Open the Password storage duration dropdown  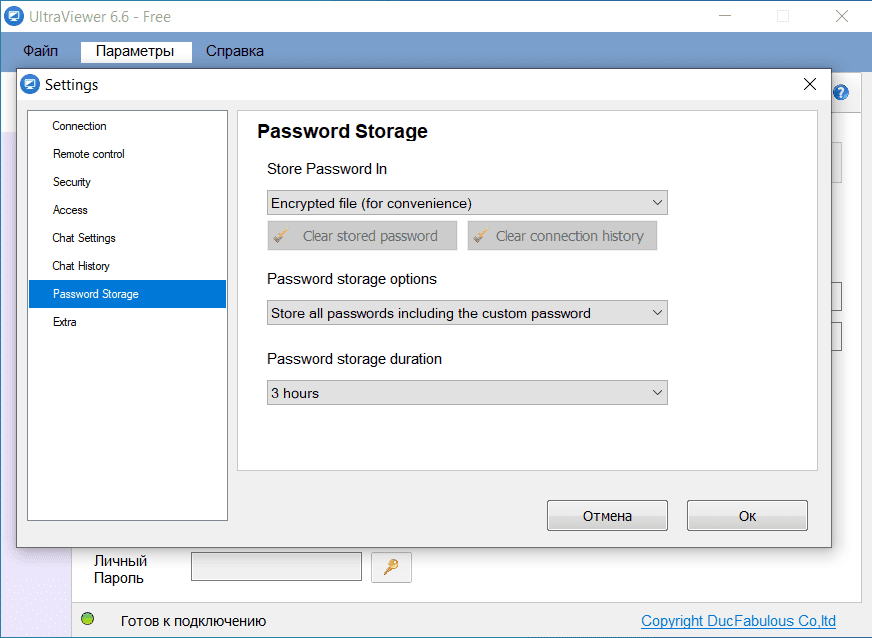[x=467, y=393]
